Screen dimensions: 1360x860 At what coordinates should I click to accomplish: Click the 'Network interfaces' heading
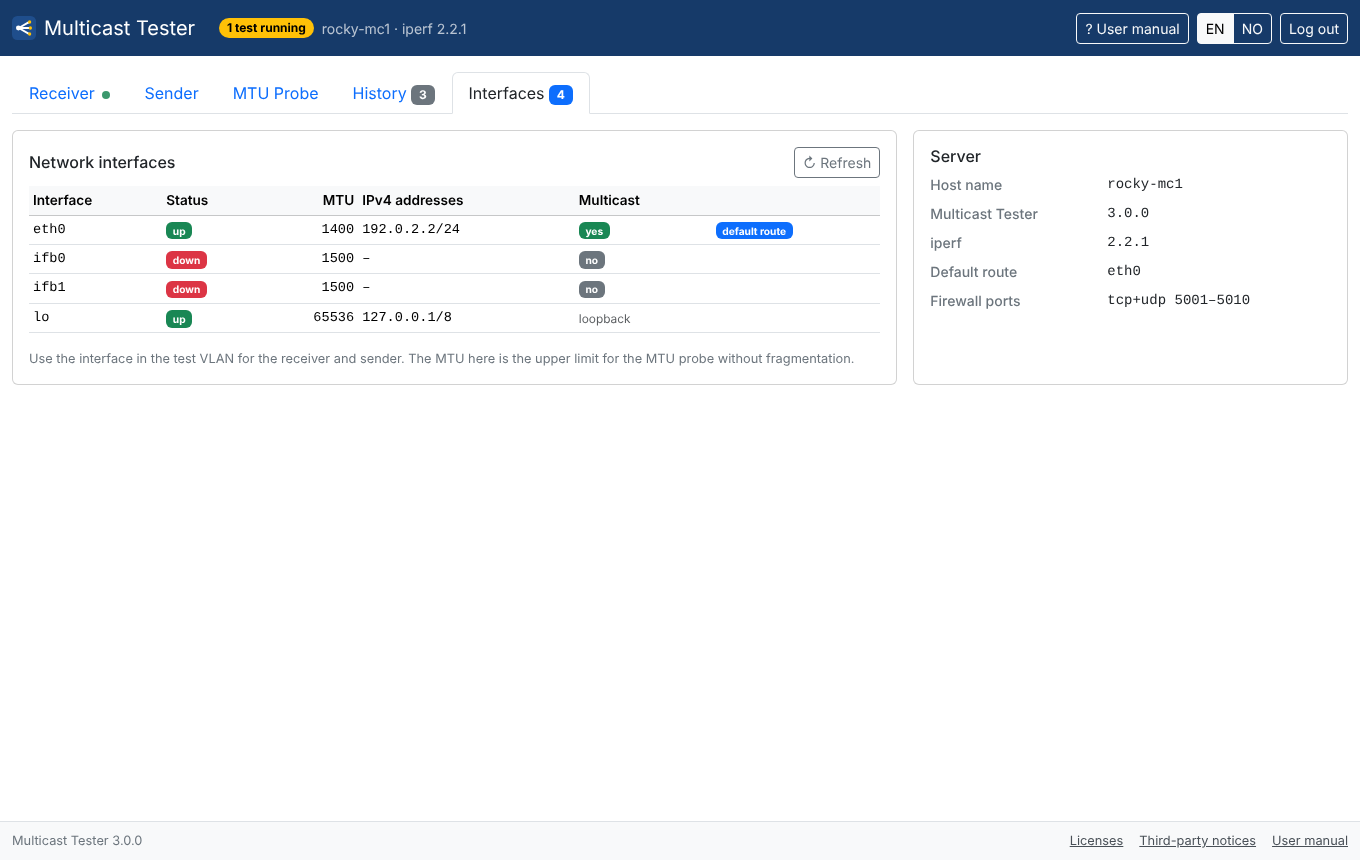tap(102, 162)
